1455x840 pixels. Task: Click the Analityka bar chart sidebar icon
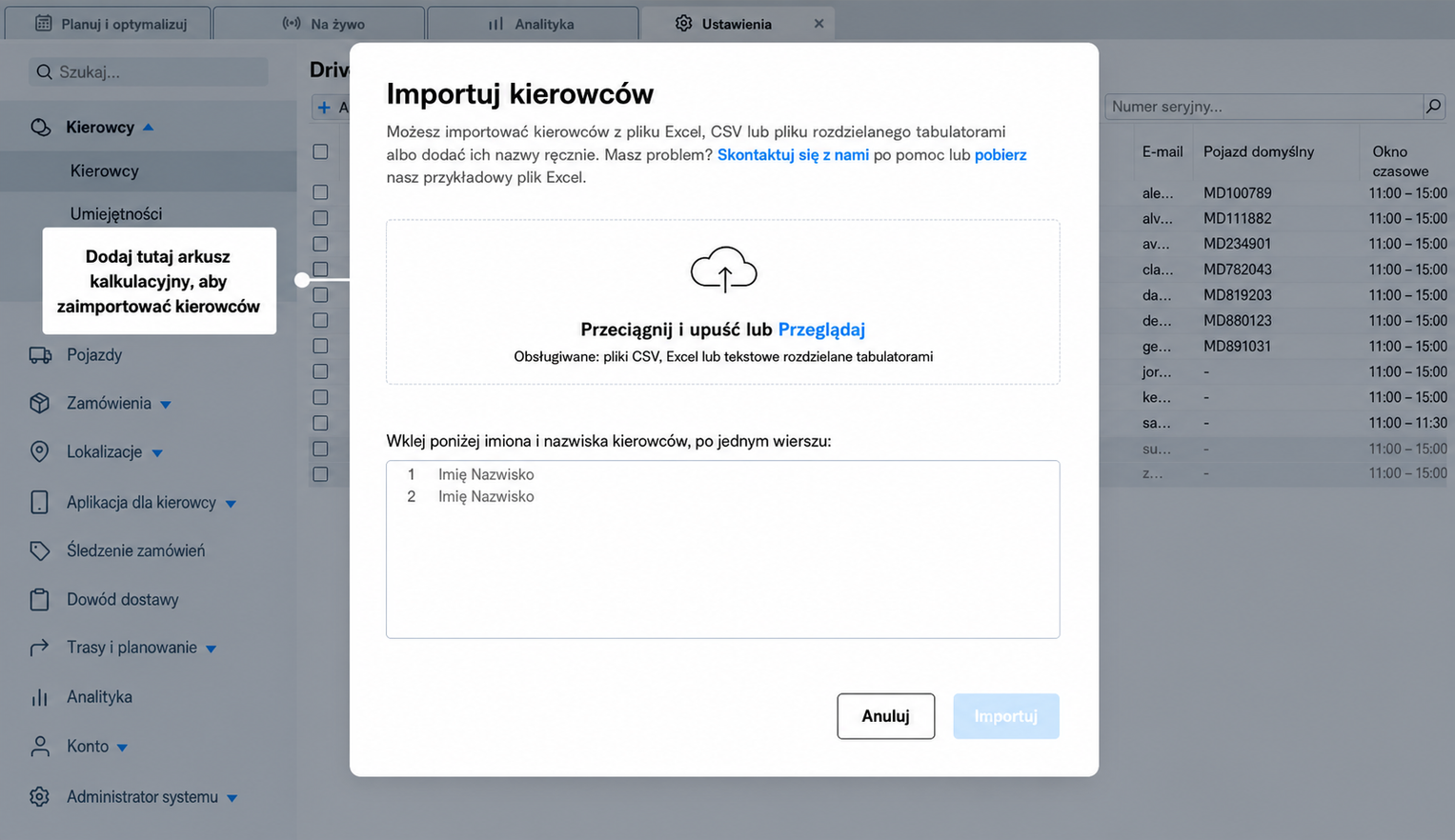coord(39,697)
